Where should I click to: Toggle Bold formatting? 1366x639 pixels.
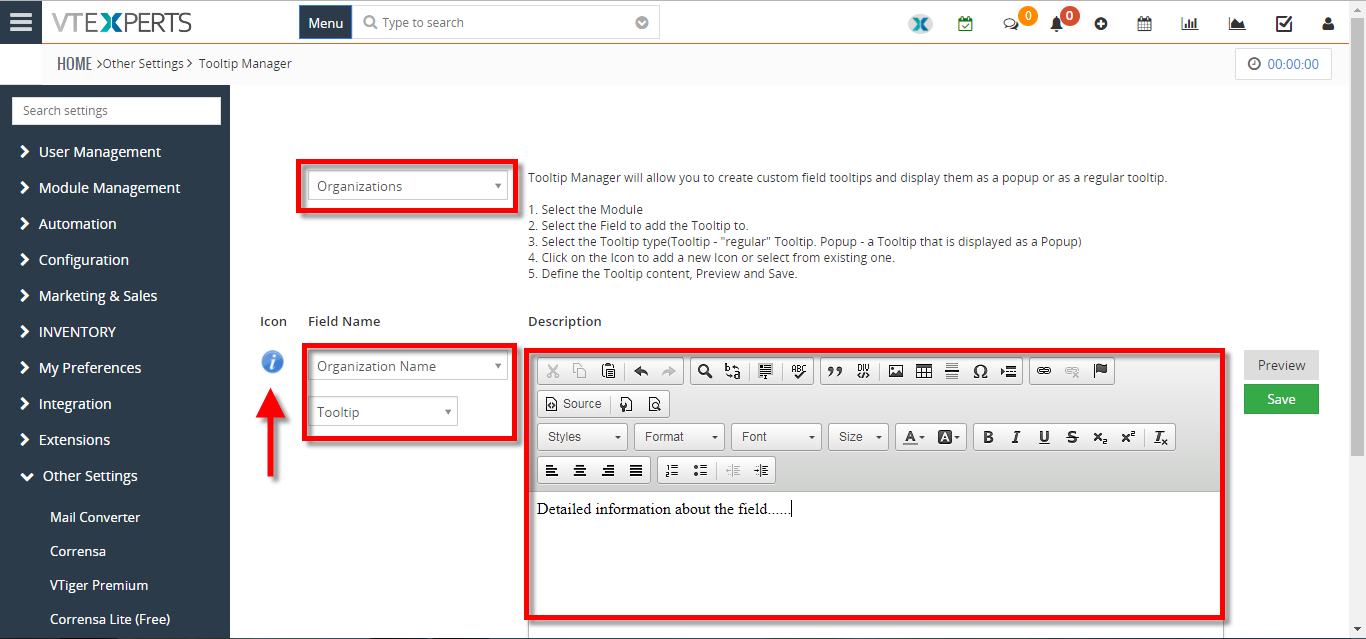point(988,437)
